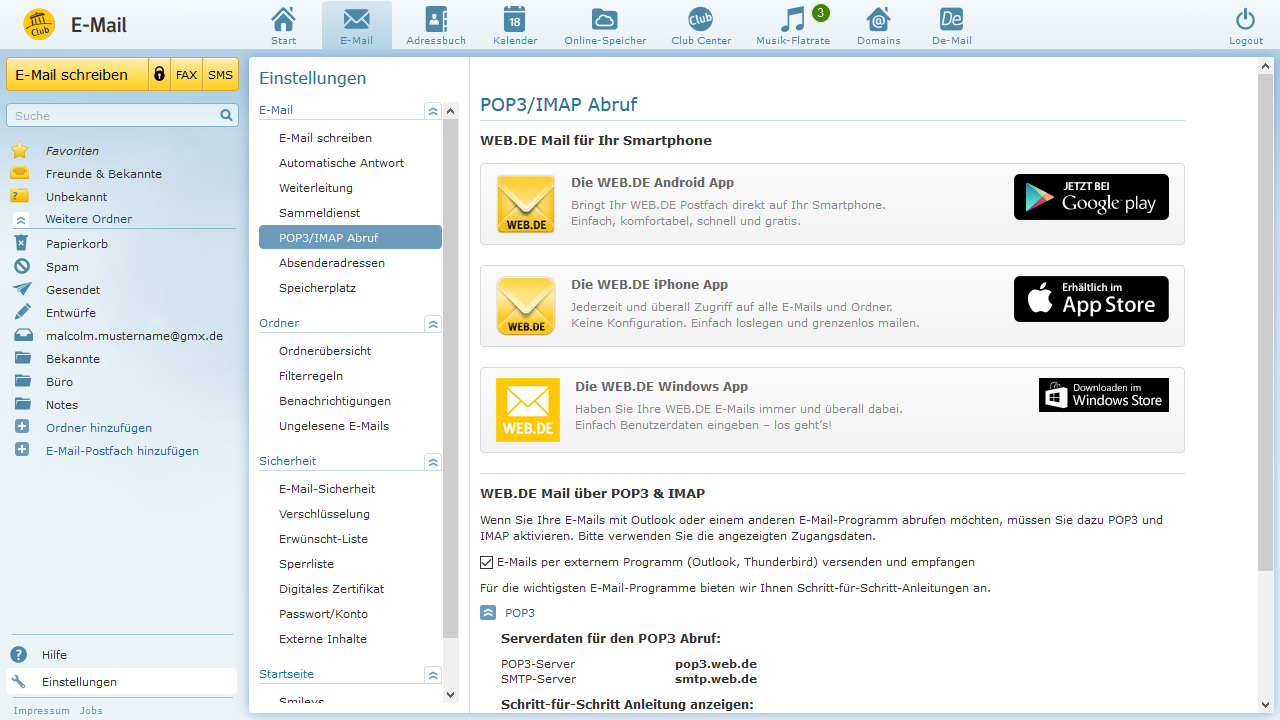Open the Online-Speicher
Viewport: 1280px width, 720px height.
point(605,25)
